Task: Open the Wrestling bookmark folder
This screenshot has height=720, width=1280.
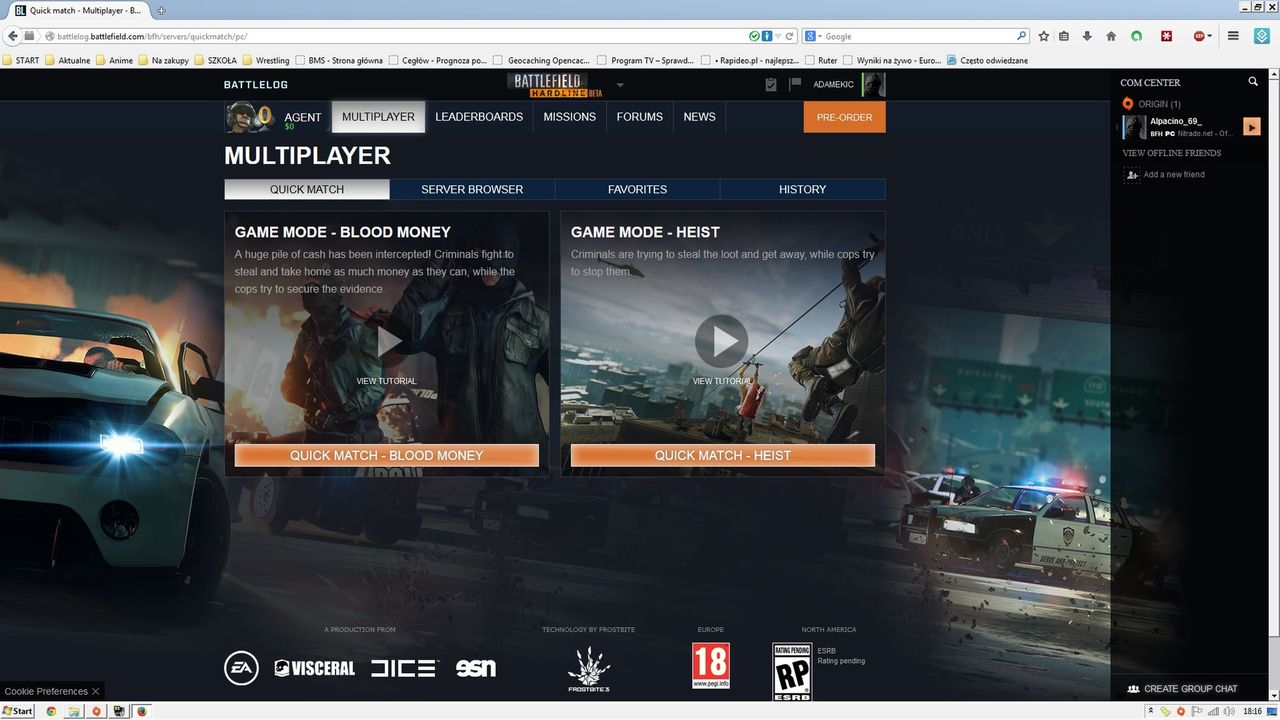Action: (x=266, y=60)
